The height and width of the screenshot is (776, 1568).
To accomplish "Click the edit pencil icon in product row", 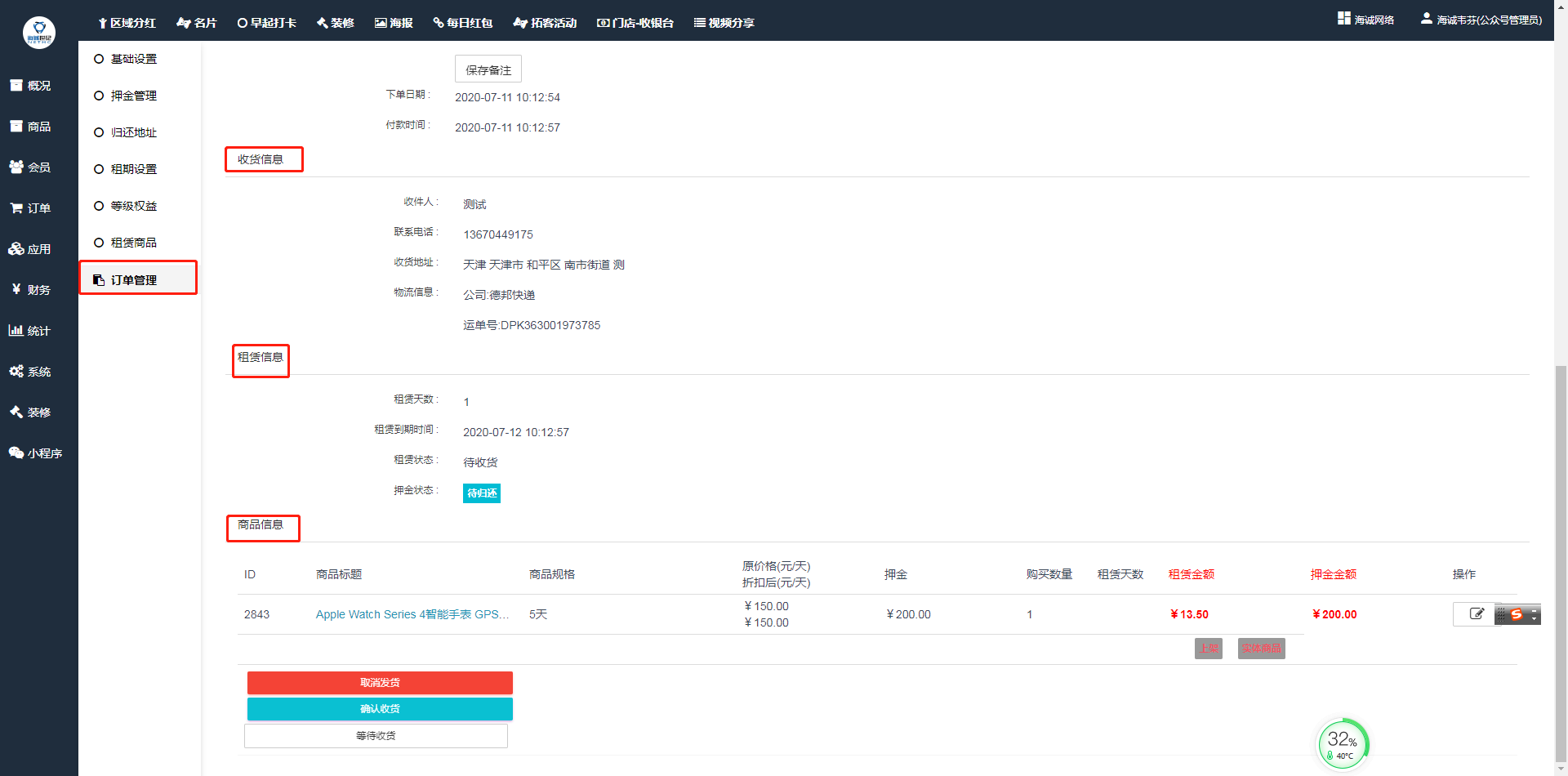I will 1477,613.
